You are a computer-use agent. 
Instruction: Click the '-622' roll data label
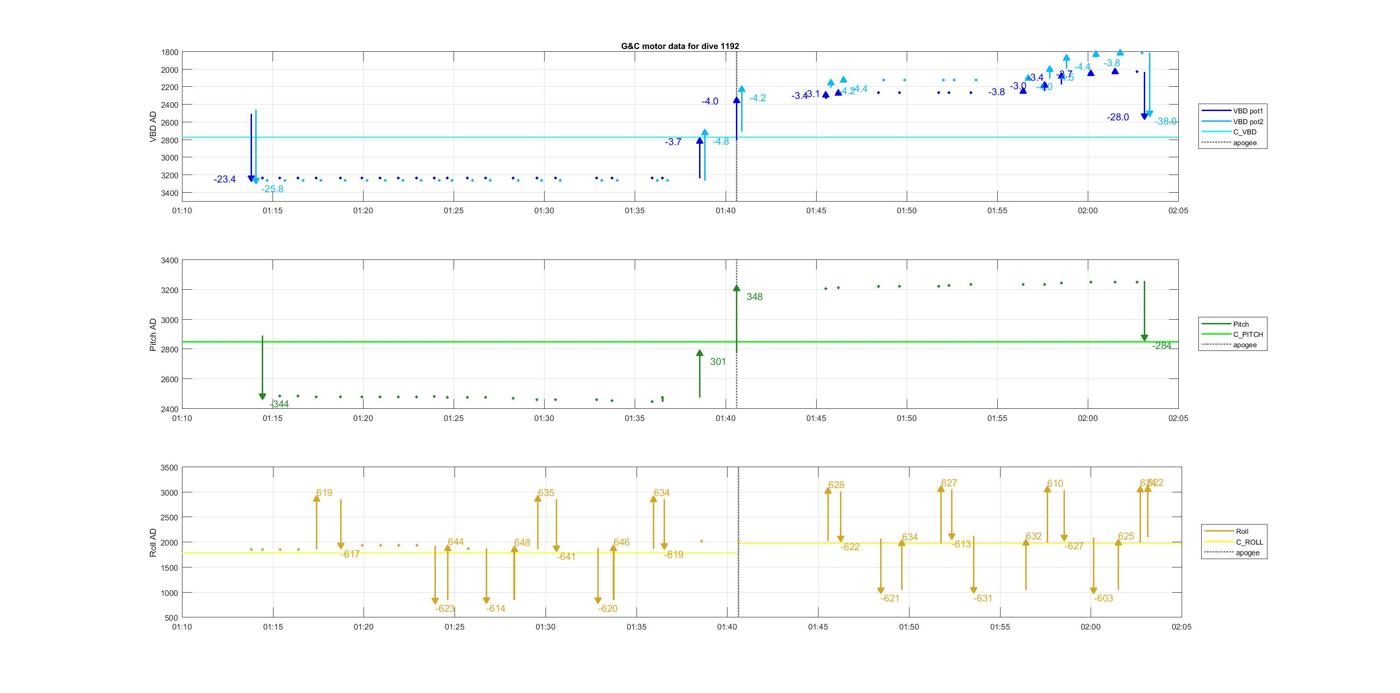coord(850,547)
